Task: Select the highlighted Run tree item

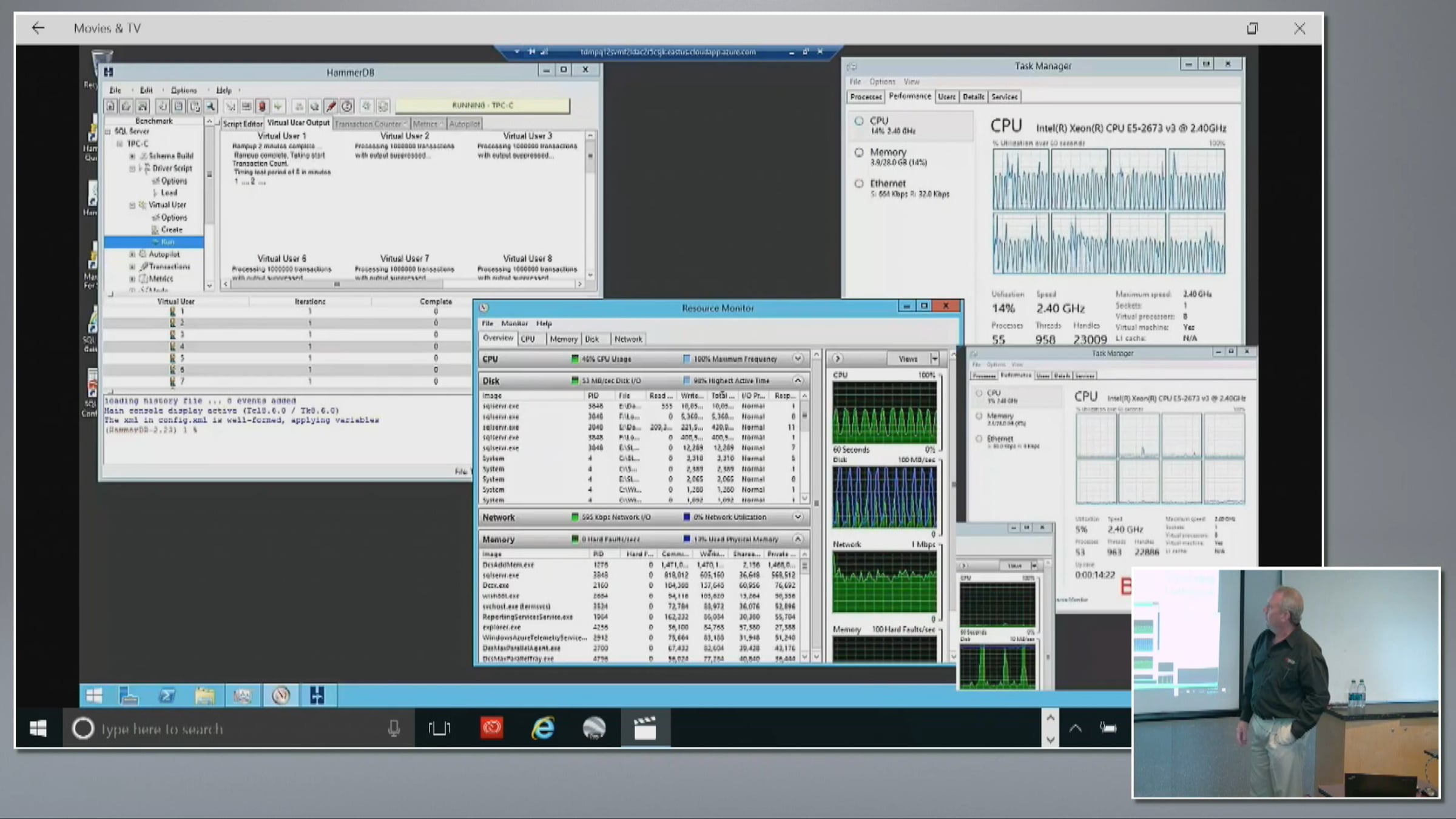Action: 154,242
